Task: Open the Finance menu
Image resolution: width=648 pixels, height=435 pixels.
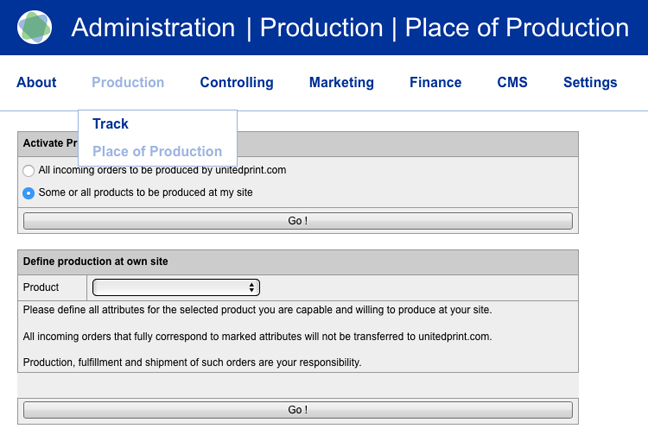Action: [x=435, y=83]
